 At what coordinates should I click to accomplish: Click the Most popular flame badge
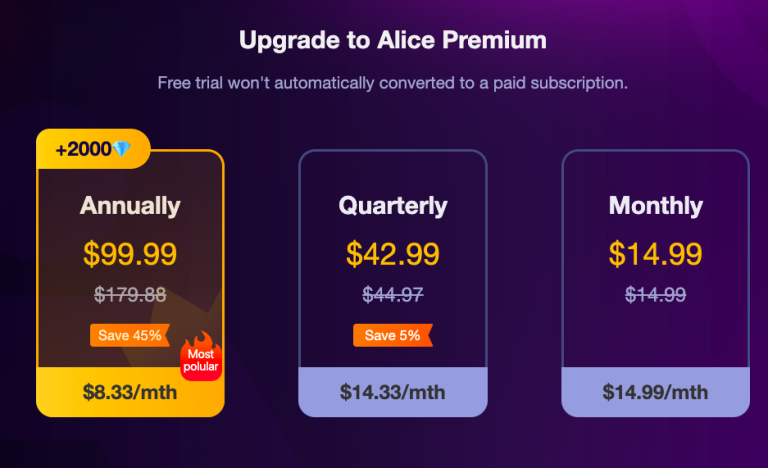coord(199,358)
